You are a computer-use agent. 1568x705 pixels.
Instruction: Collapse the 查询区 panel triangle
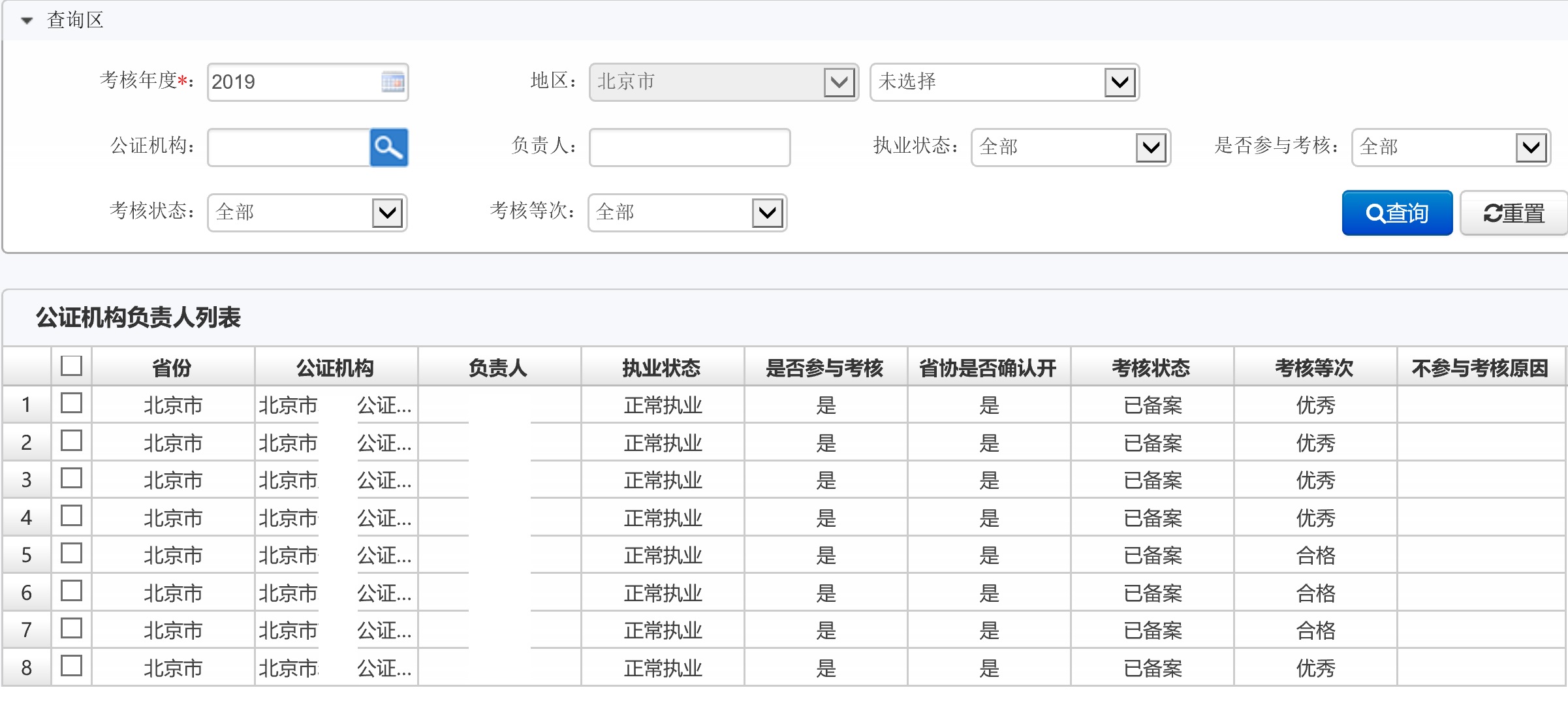[x=27, y=21]
